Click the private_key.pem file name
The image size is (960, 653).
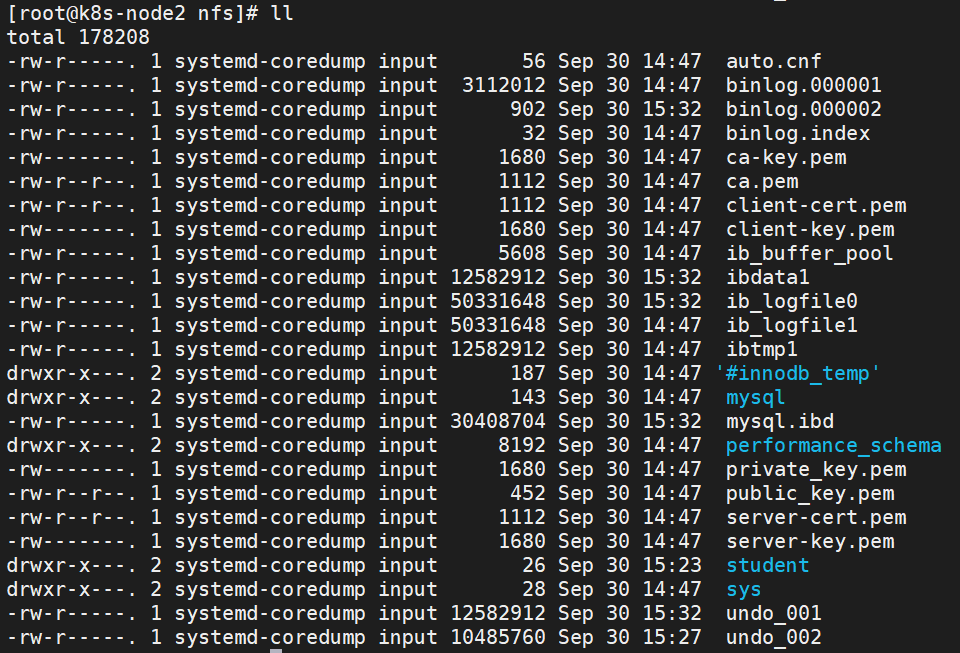pyautogui.click(x=815, y=470)
